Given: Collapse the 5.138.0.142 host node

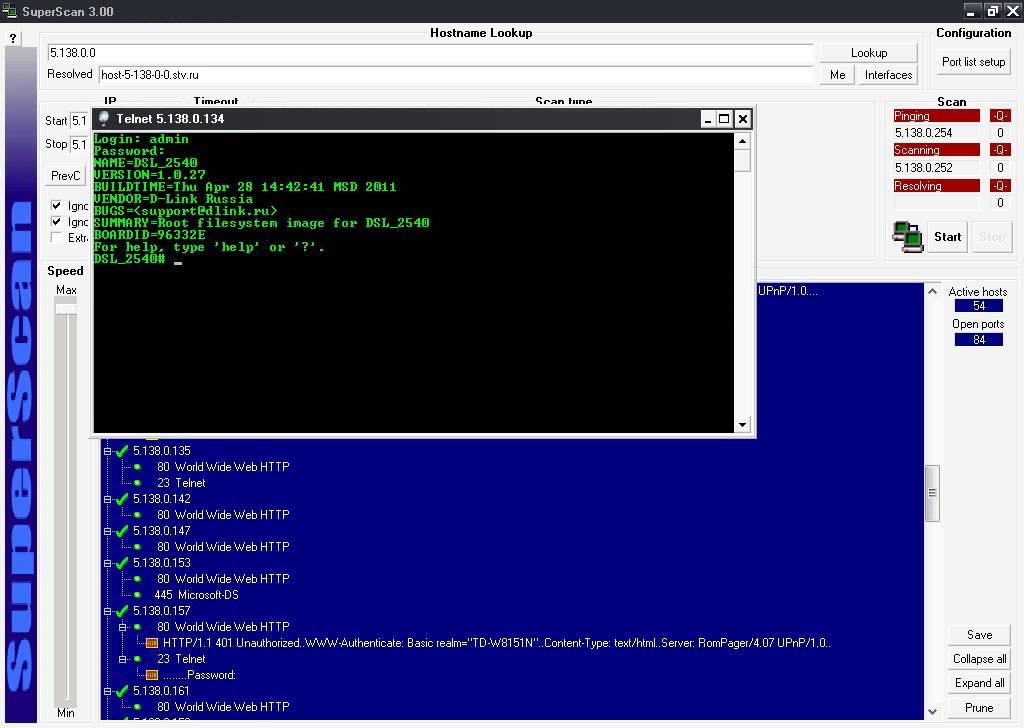Looking at the screenshot, I should [x=108, y=499].
